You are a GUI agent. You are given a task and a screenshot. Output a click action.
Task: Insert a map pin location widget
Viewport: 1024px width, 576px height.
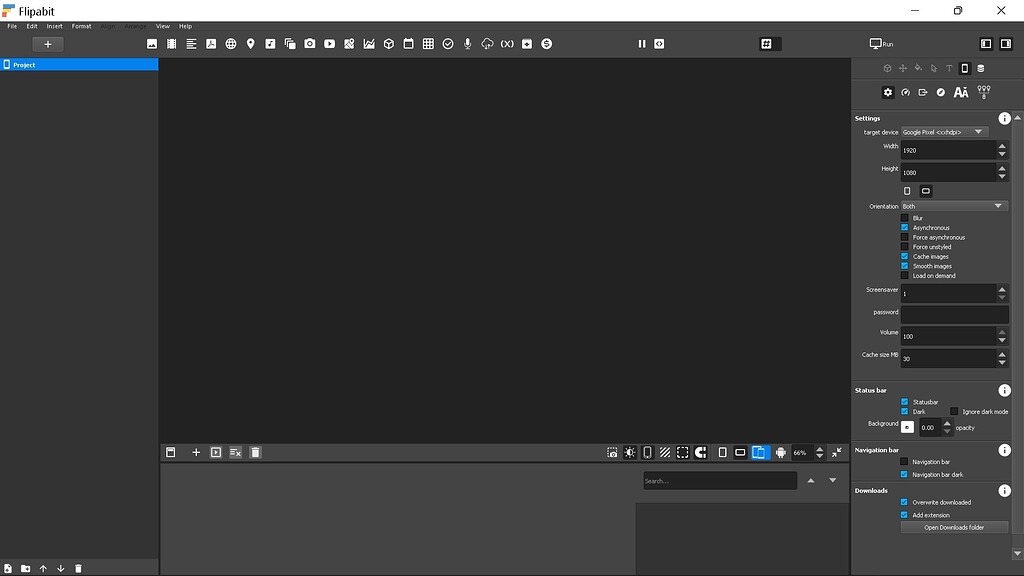click(x=250, y=44)
